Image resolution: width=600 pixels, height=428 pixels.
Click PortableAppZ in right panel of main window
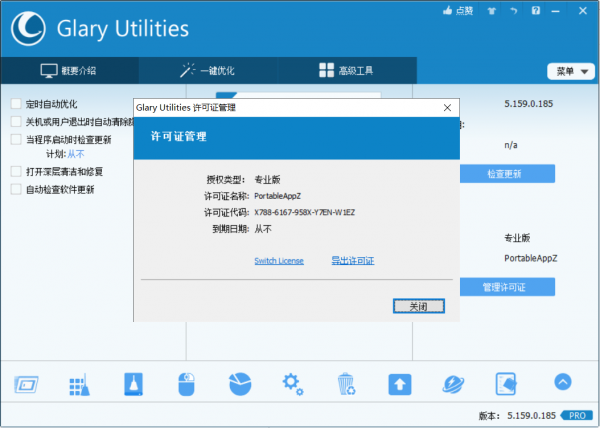(x=531, y=259)
